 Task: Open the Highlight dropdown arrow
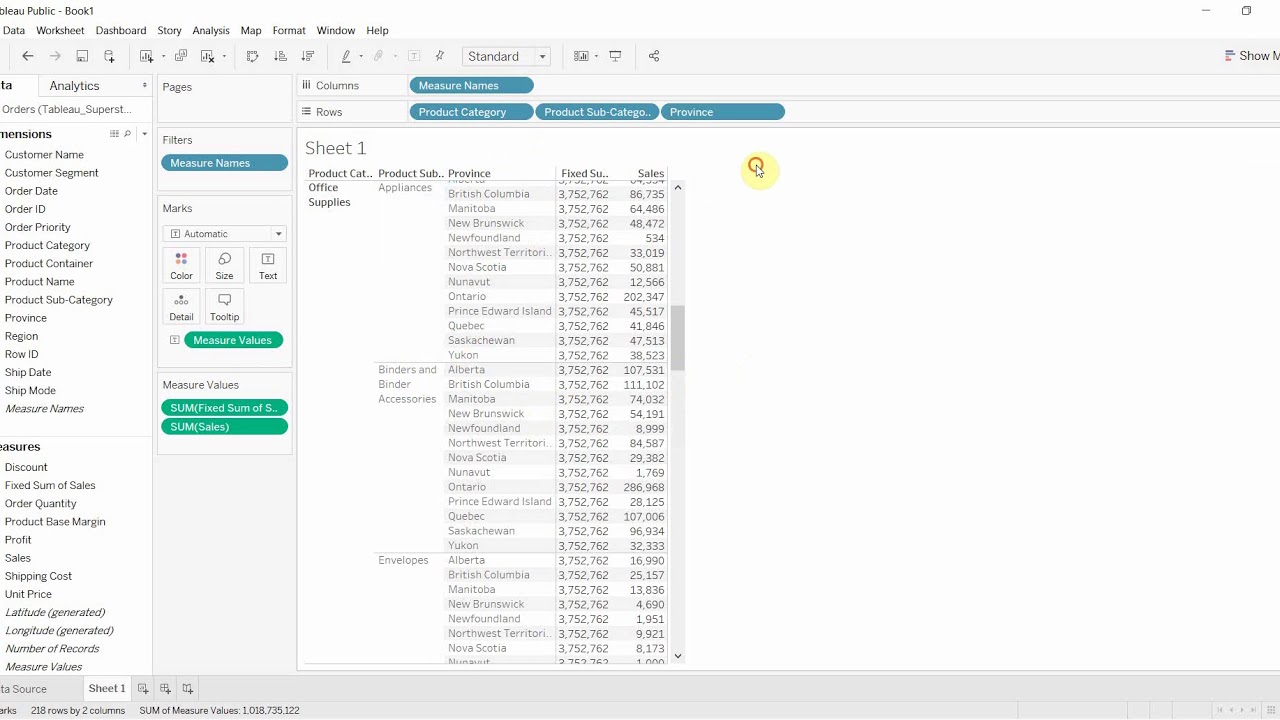pos(361,56)
